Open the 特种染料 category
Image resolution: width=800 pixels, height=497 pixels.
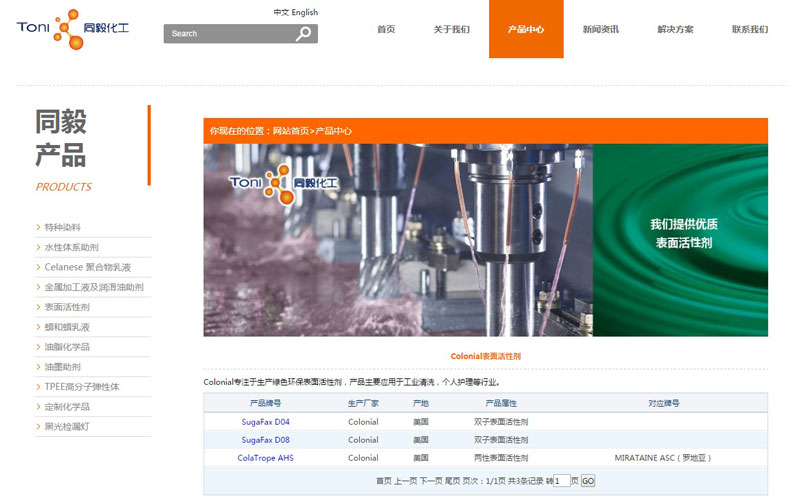pos(62,227)
